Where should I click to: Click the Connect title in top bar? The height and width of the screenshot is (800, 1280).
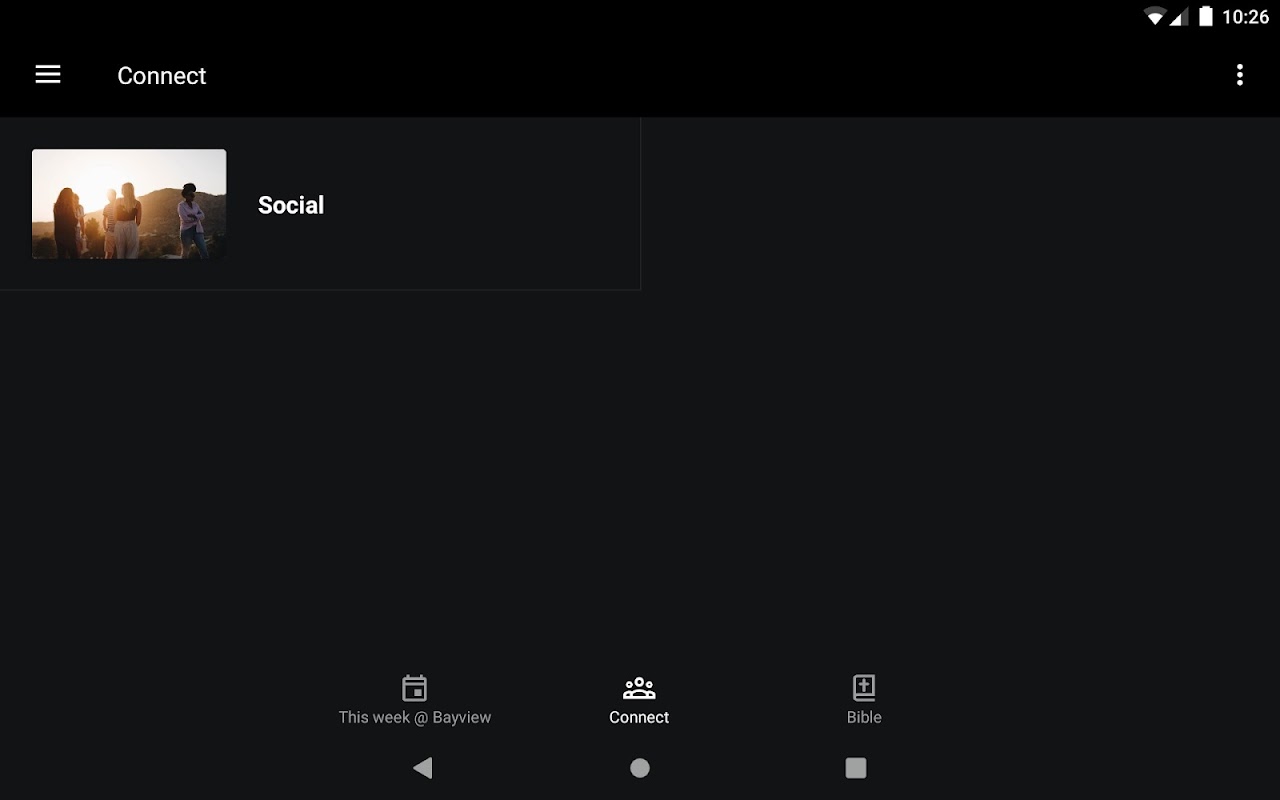[x=162, y=76]
